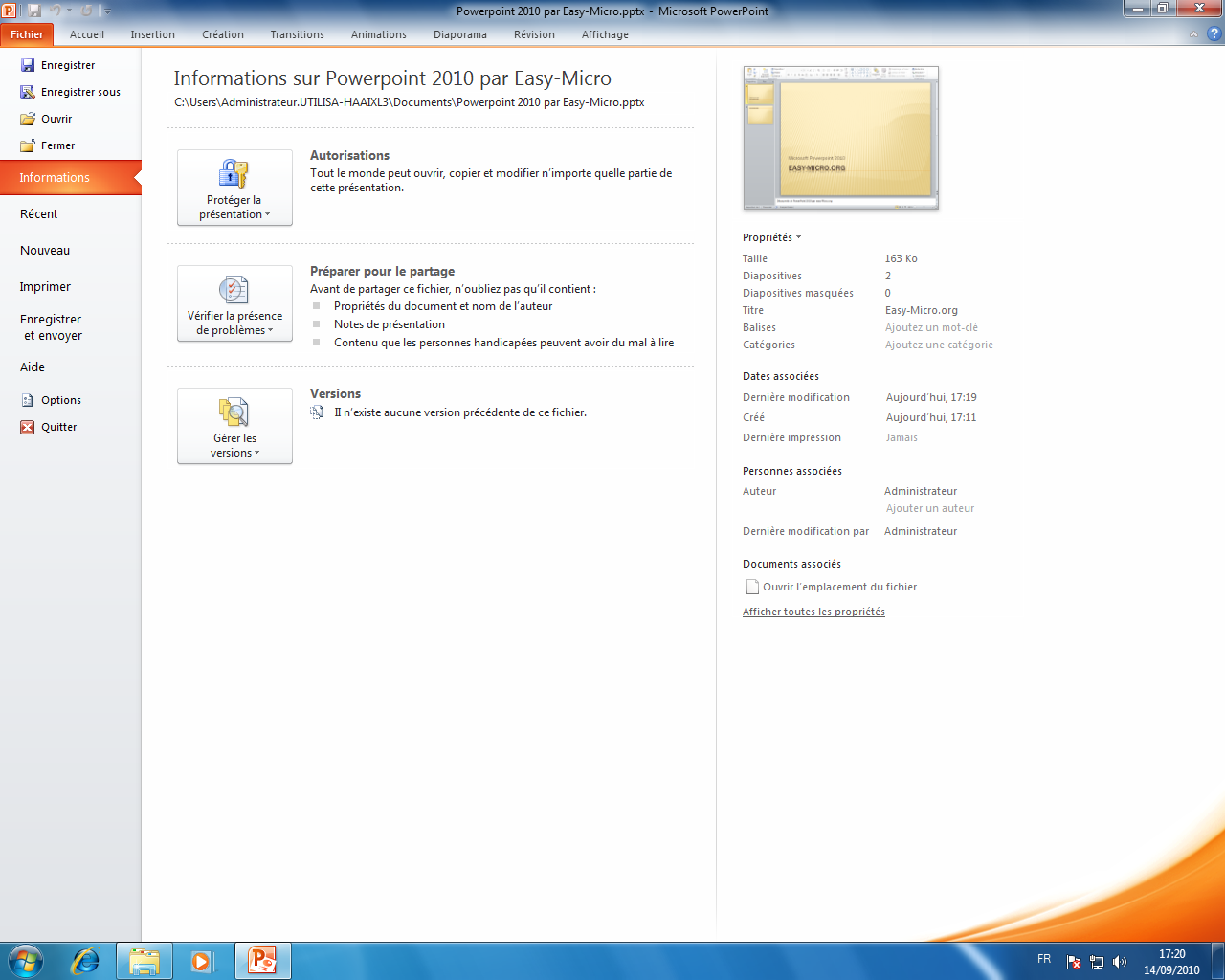Image resolution: width=1225 pixels, height=980 pixels.
Task: Click the volume speaker tray icon
Action: pos(1120,962)
